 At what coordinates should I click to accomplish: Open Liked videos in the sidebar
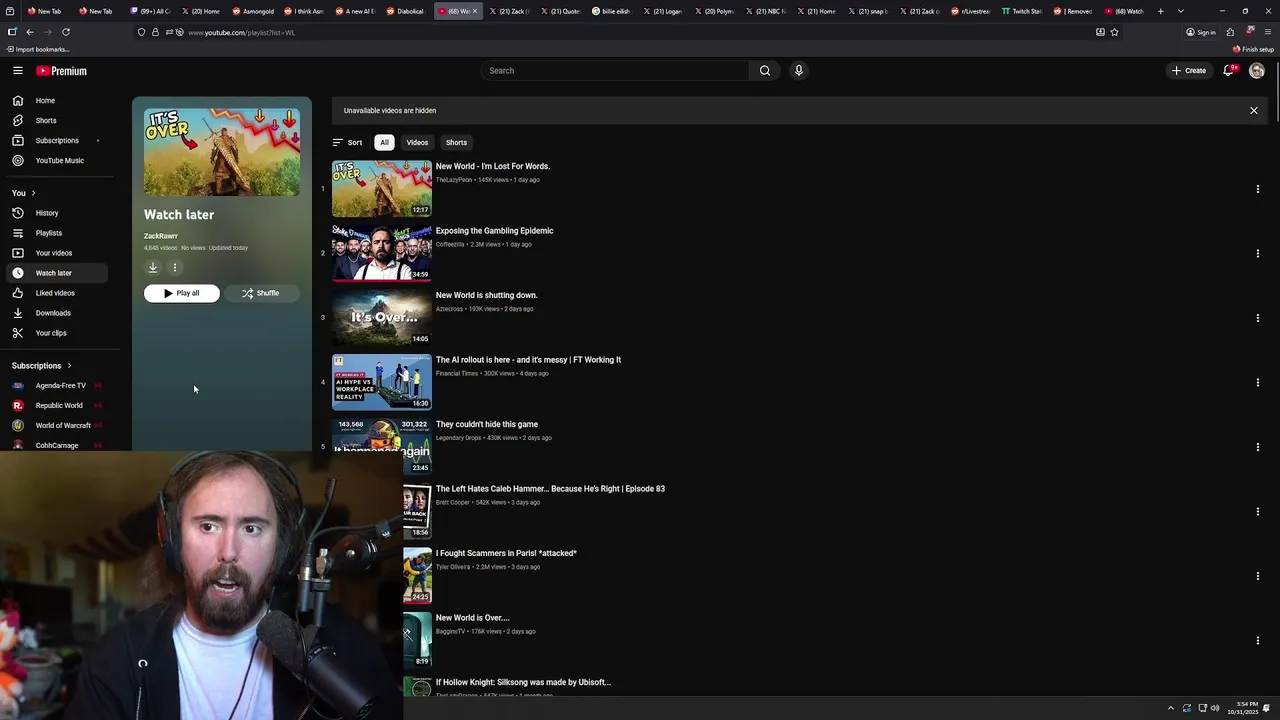click(55, 293)
